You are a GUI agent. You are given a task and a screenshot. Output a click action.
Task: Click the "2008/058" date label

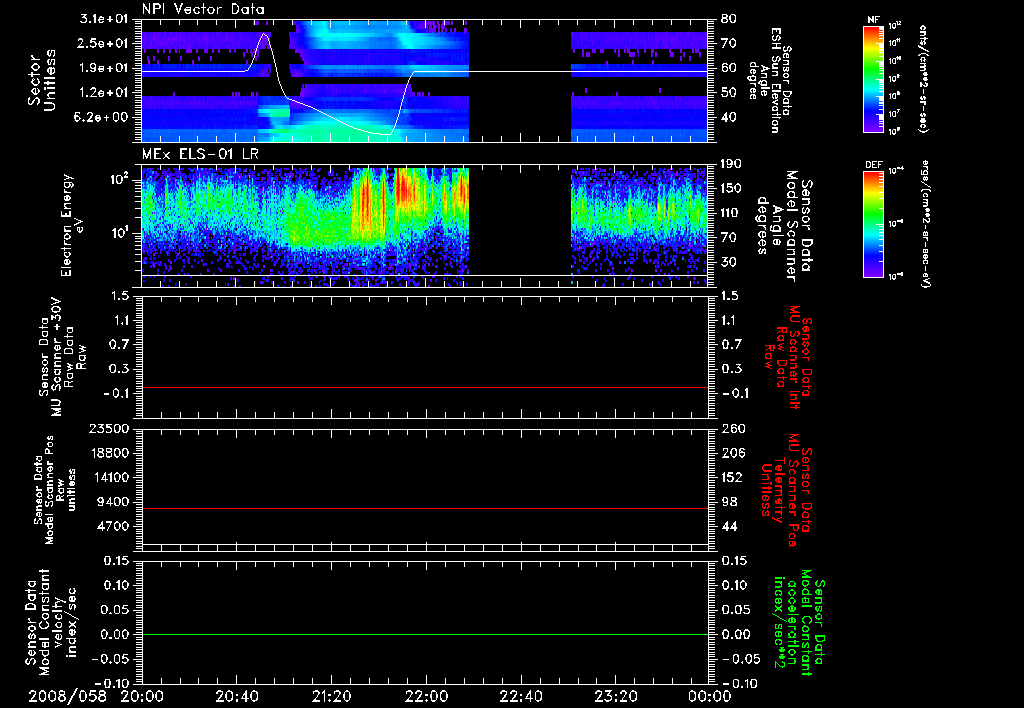tap(67, 696)
